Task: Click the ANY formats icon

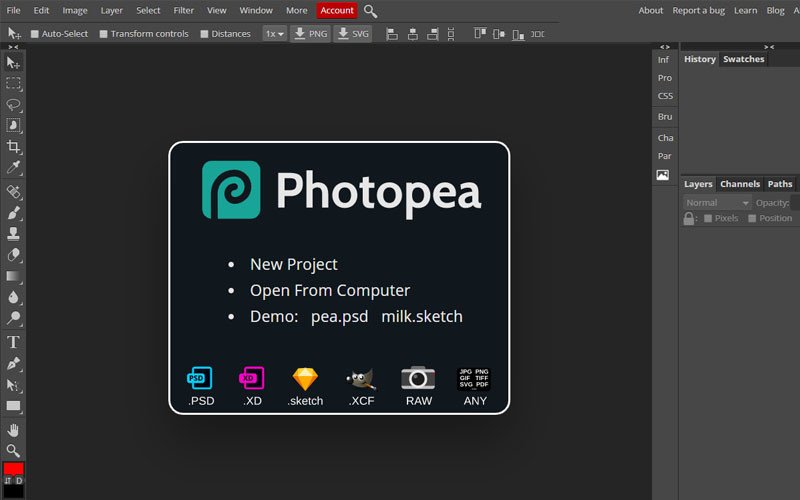Action: (474, 379)
